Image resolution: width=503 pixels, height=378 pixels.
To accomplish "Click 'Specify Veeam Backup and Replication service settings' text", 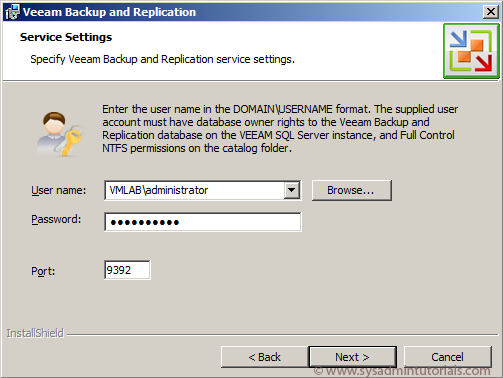I will click(x=163, y=59).
